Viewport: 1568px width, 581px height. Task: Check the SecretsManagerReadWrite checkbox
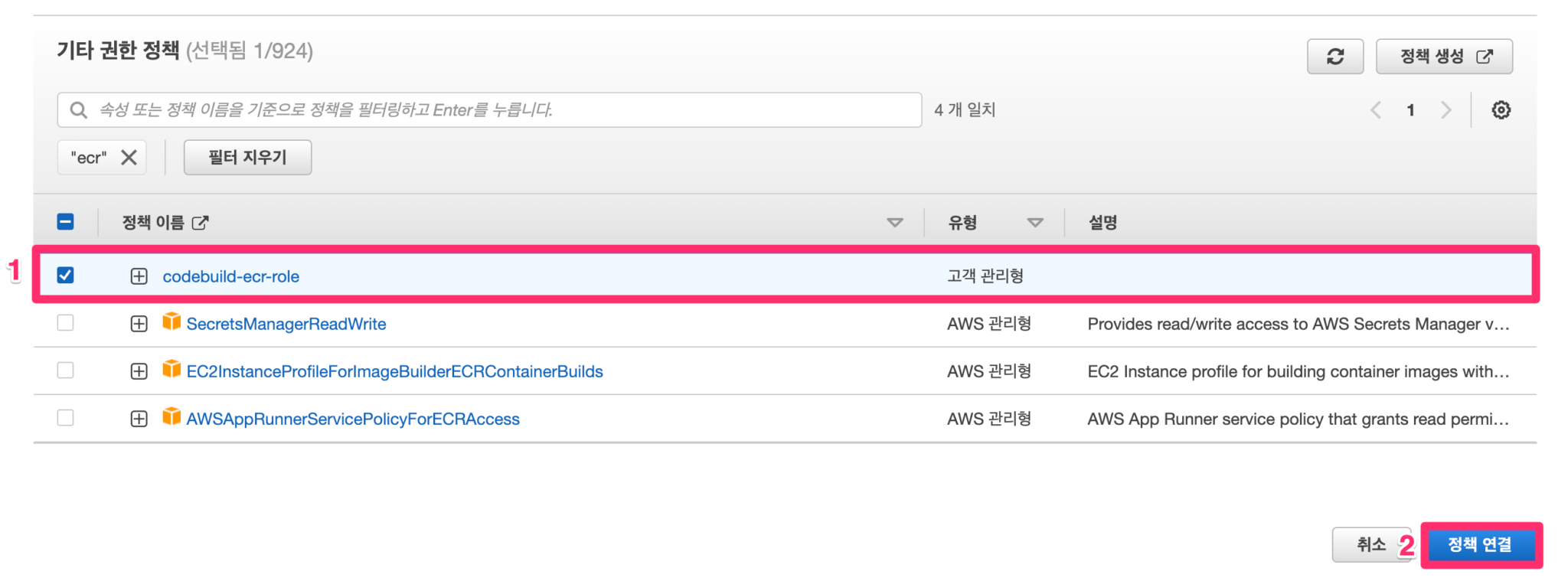[65, 323]
